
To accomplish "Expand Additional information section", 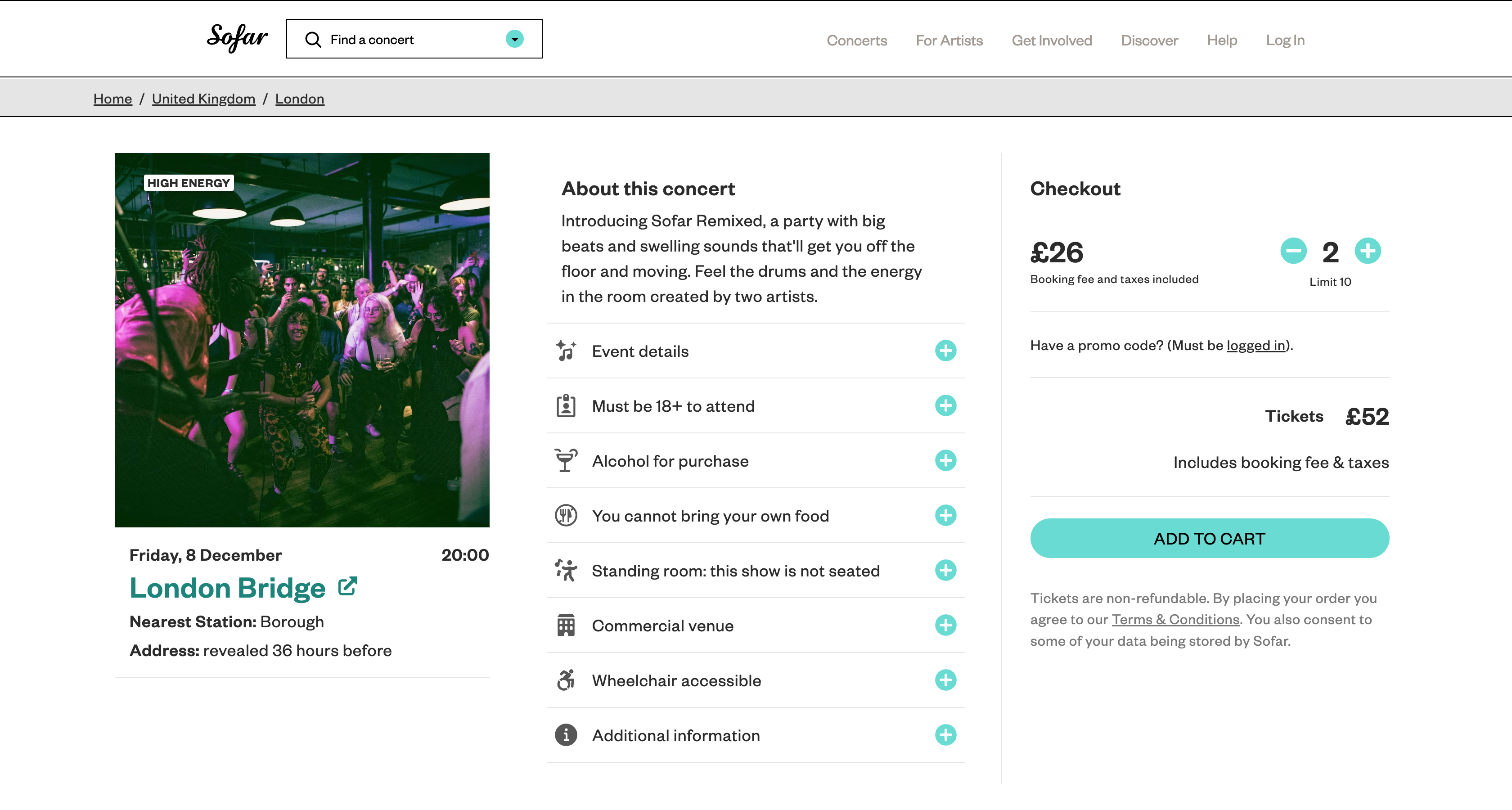I will pyautogui.click(x=945, y=735).
